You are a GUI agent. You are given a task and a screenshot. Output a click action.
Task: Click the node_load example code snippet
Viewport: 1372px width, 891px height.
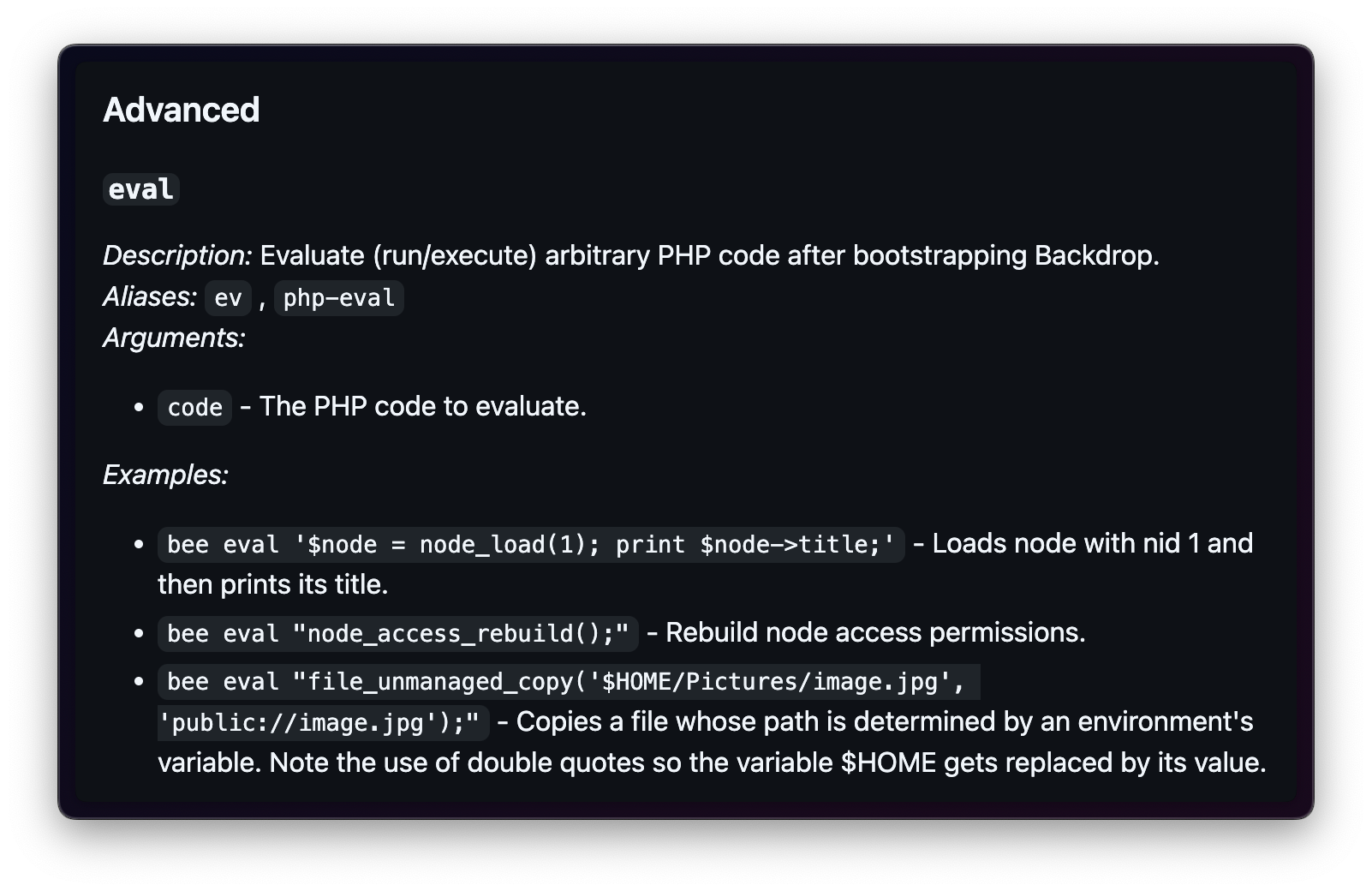(x=531, y=544)
